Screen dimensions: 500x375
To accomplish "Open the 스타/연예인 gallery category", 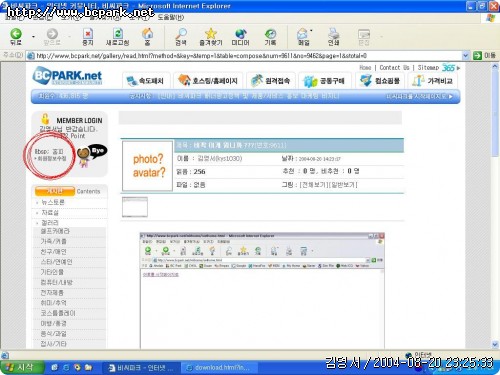I will point(56,262).
